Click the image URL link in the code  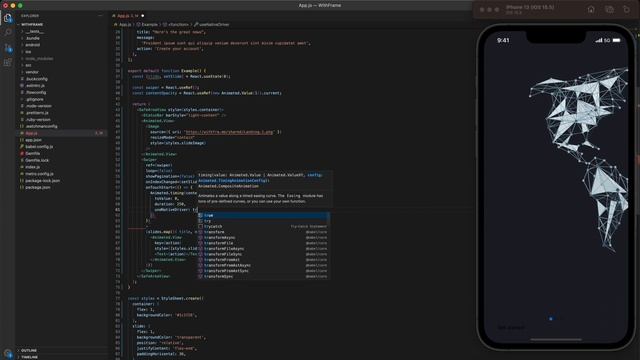(x=229, y=132)
